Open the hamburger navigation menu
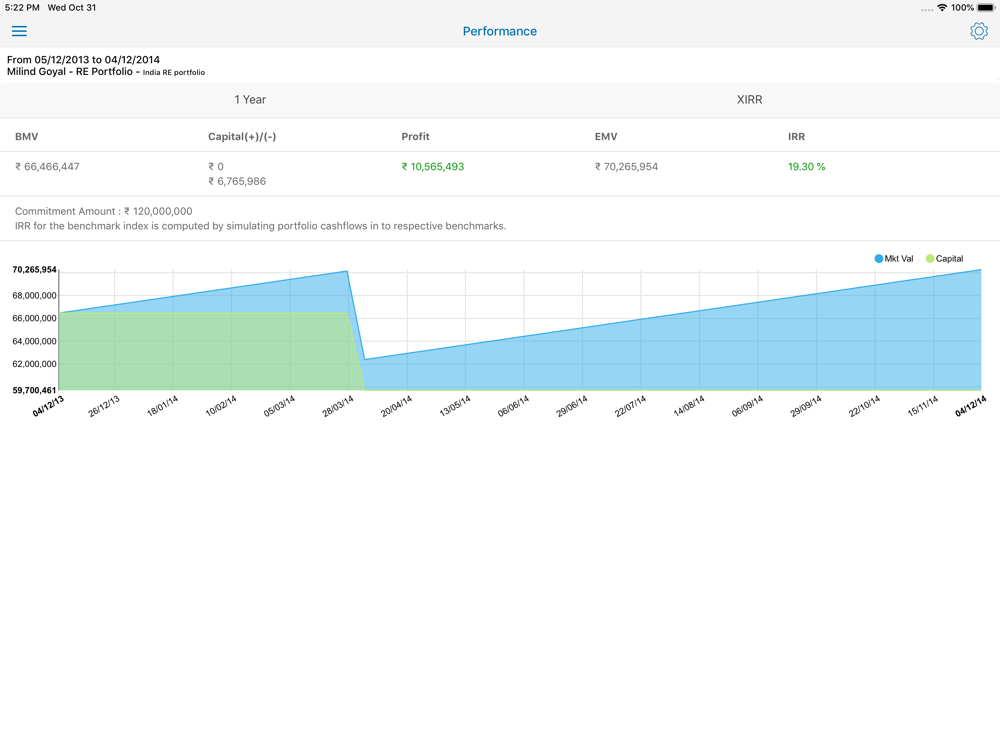 click(19, 31)
